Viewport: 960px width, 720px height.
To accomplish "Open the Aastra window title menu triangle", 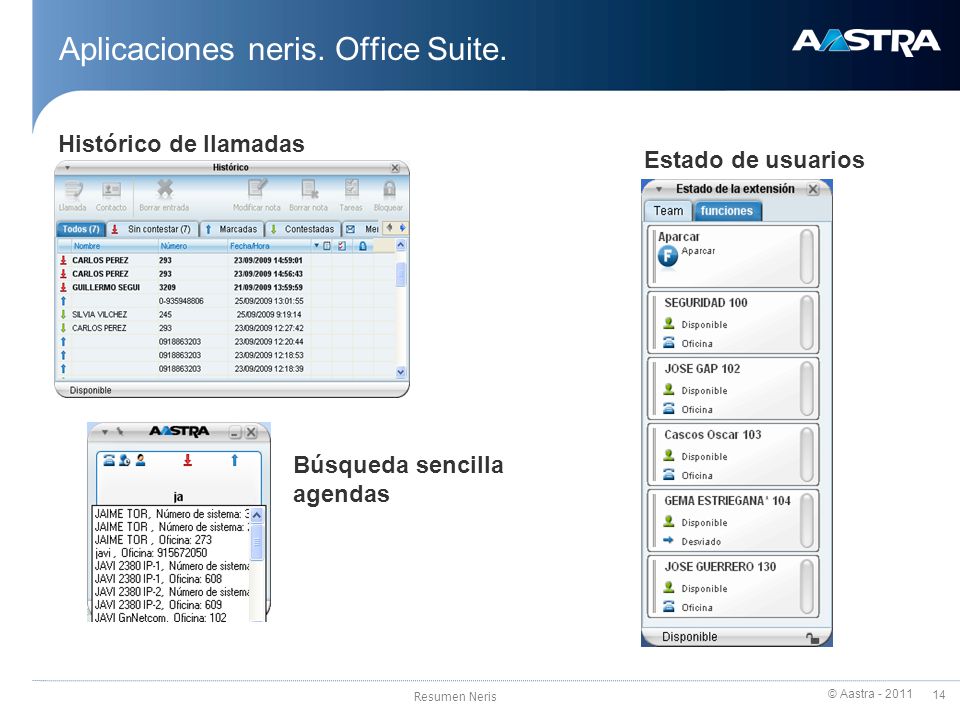I will click(x=105, y=432).
